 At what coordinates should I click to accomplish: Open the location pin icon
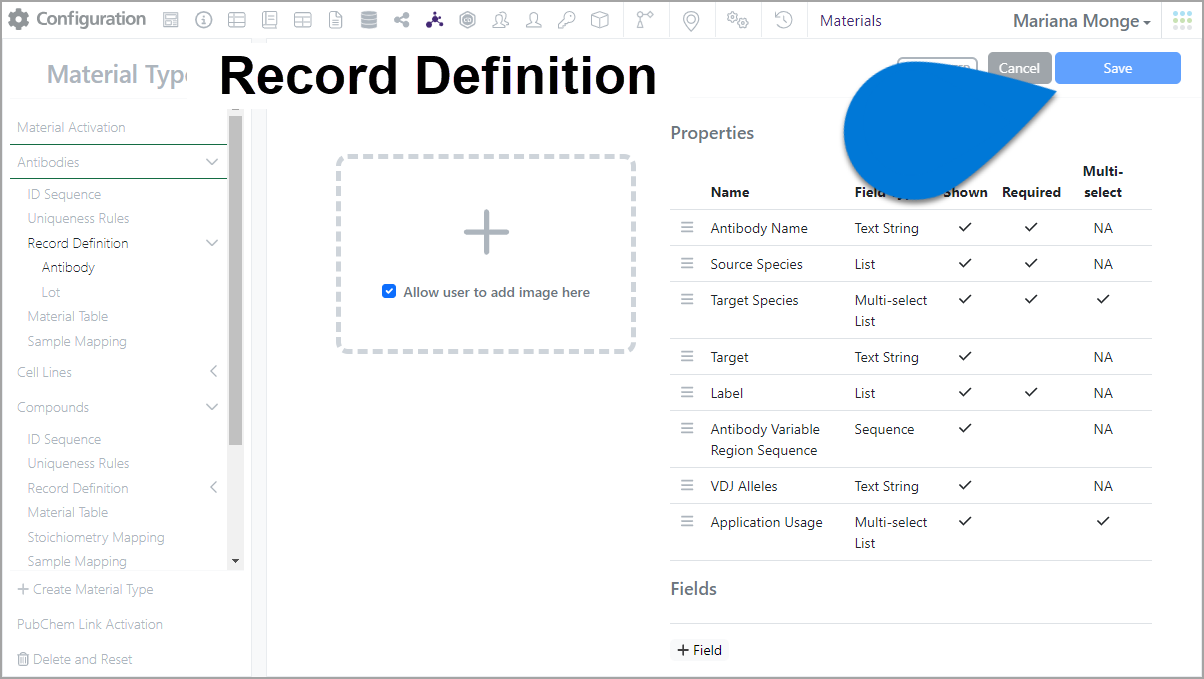coord(691,20)
